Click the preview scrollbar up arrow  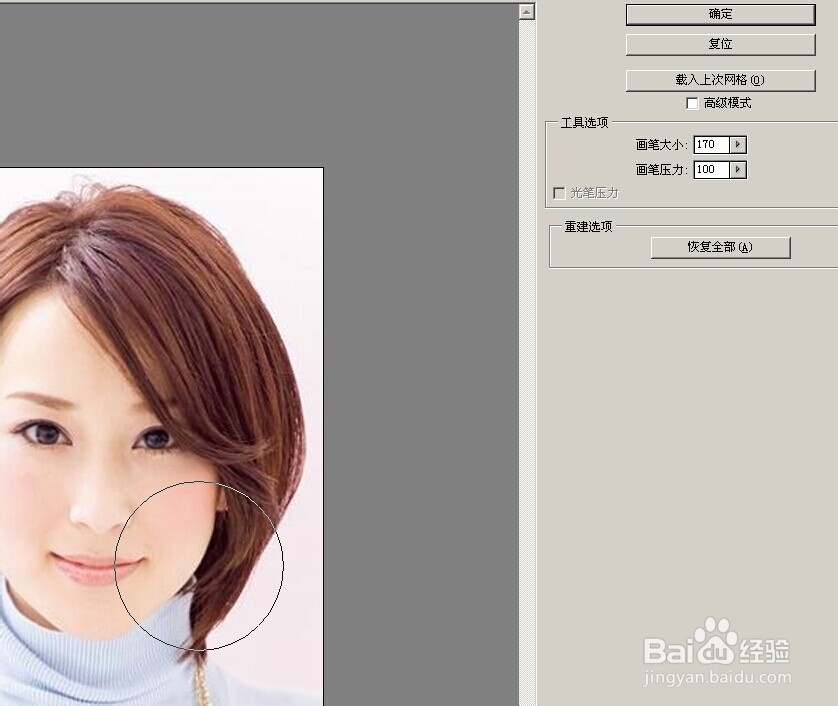point(527,12)
